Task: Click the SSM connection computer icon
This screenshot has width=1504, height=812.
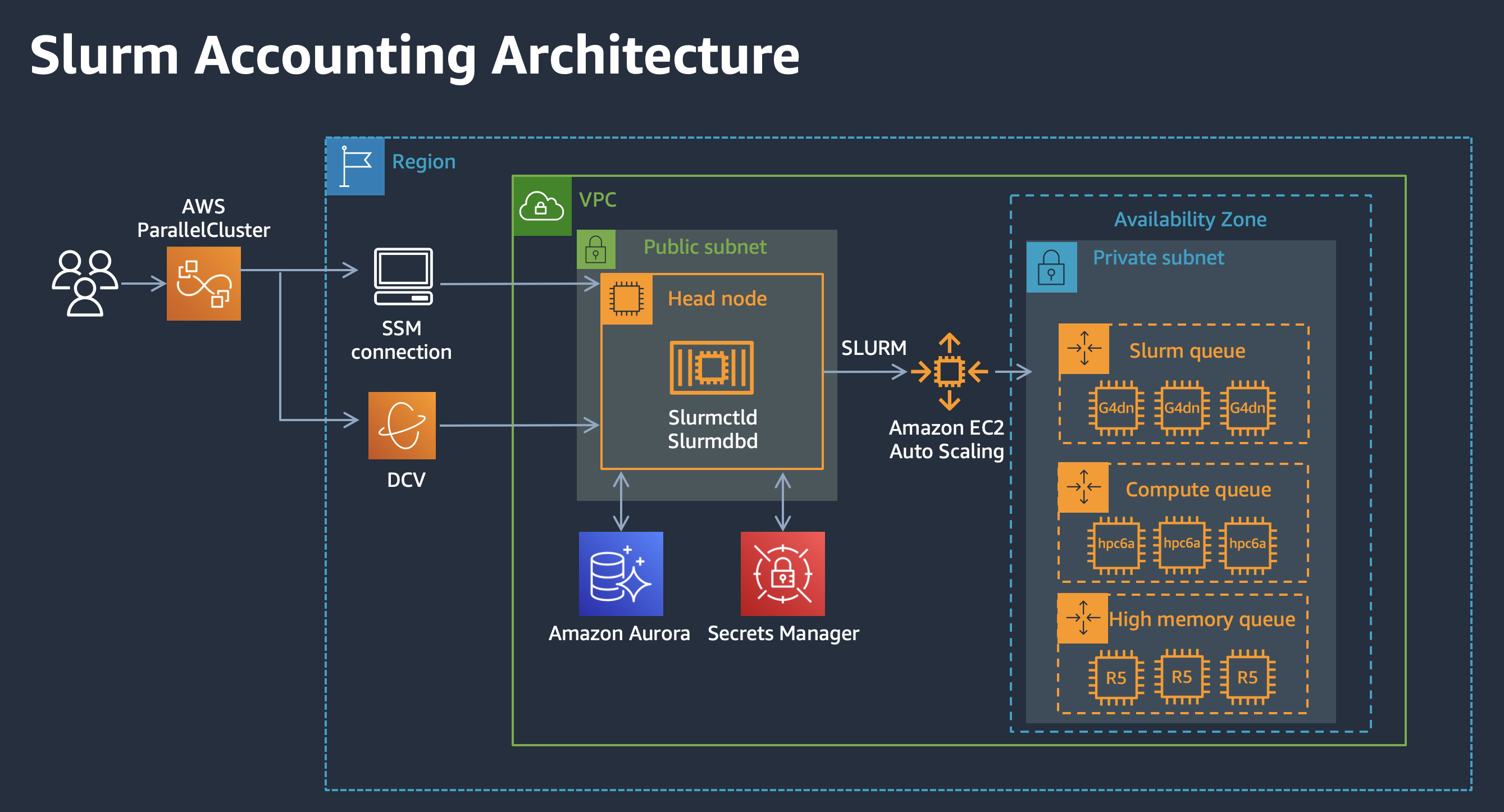Action: 403,276
